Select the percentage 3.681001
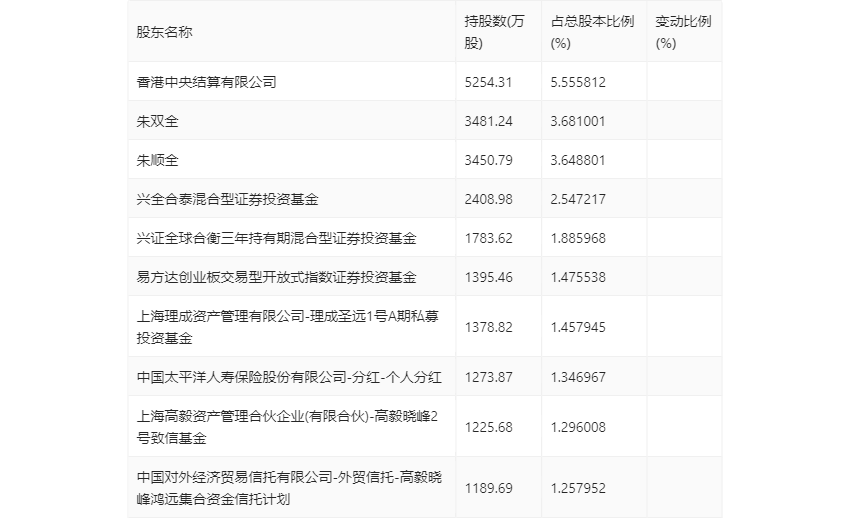This screenshot has width=850, height=518. [578, 121]
